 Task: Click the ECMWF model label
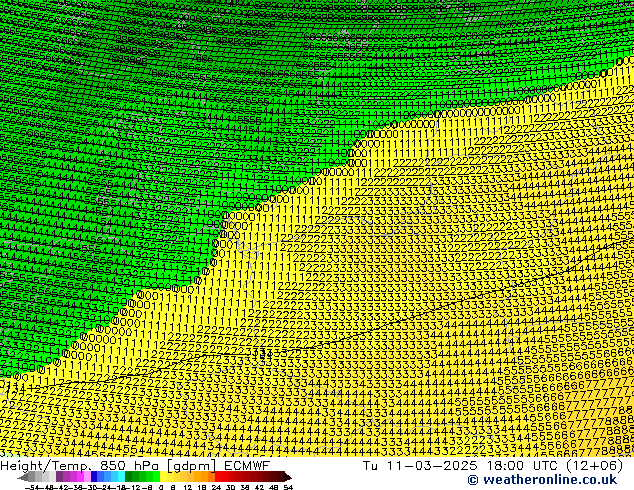(247, 465)
